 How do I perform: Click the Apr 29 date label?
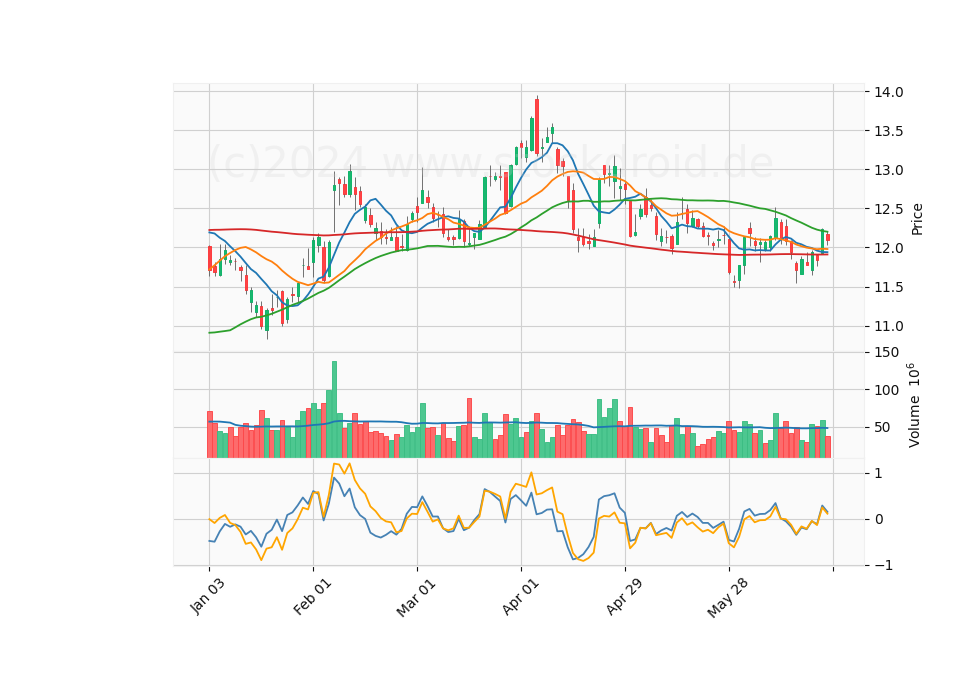pyautogui.click(x=624, y=596)
